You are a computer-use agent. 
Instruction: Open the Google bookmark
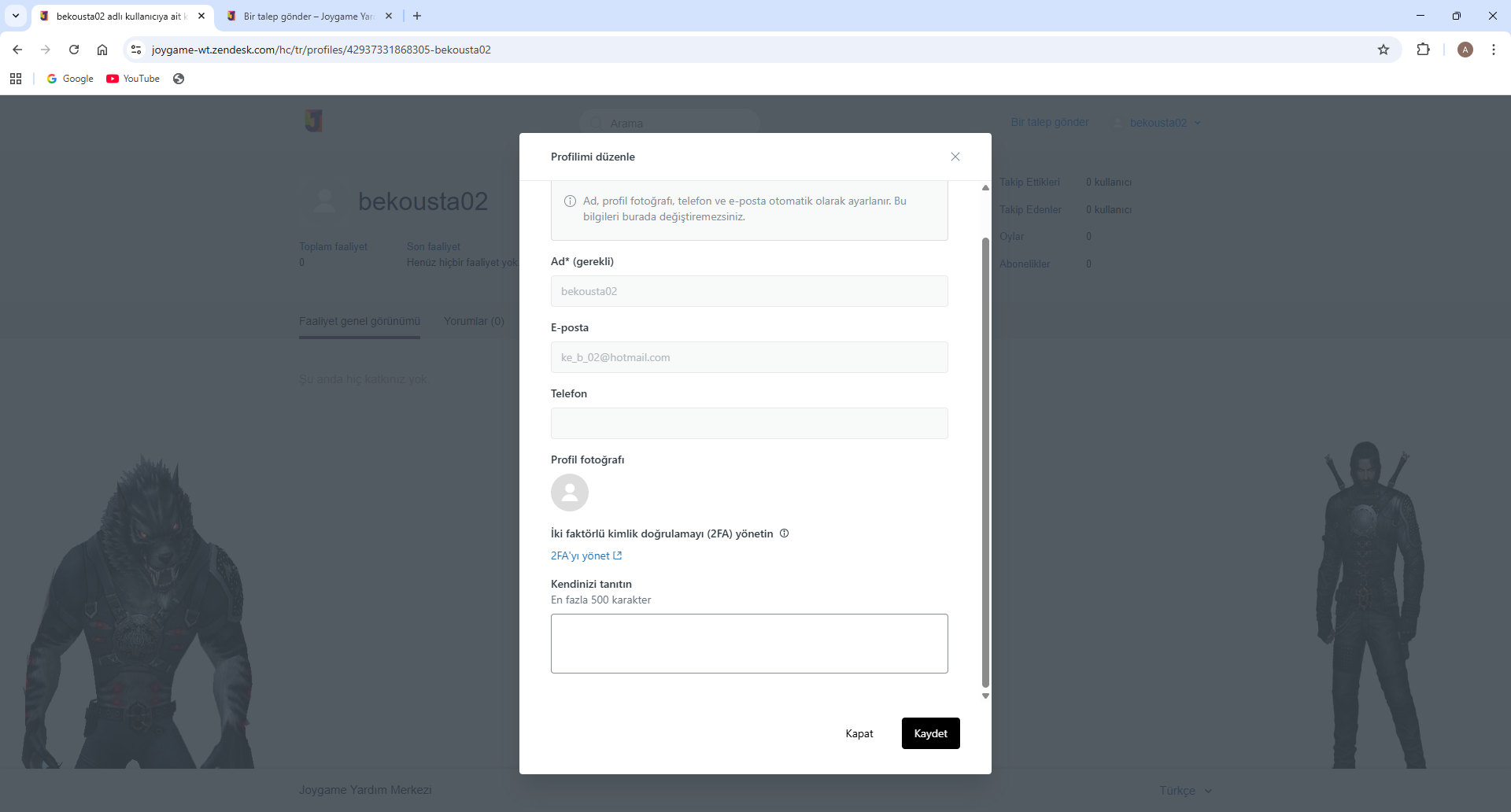click(70, 79)
